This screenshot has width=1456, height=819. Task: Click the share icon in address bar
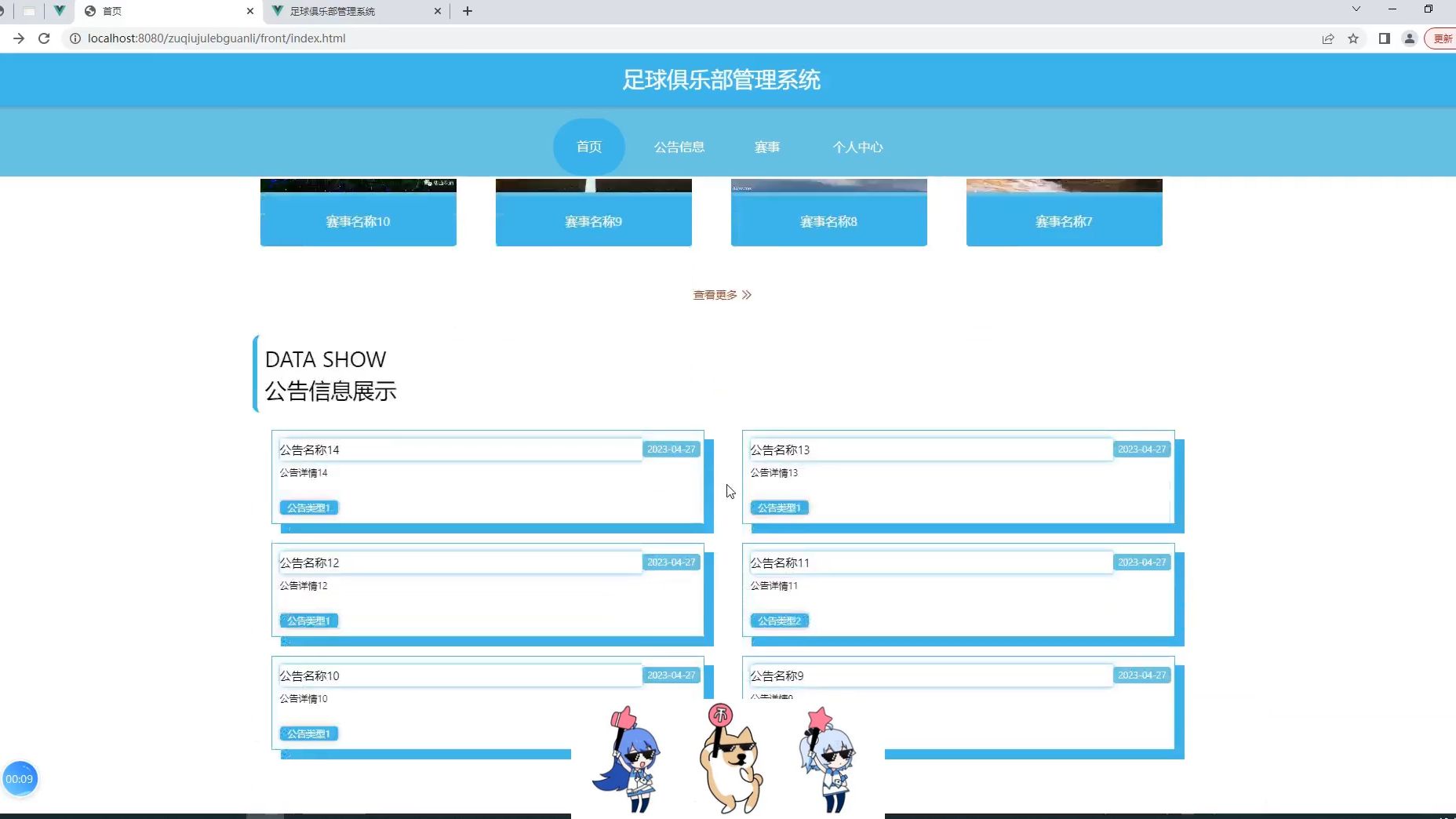click(1328, 38)
